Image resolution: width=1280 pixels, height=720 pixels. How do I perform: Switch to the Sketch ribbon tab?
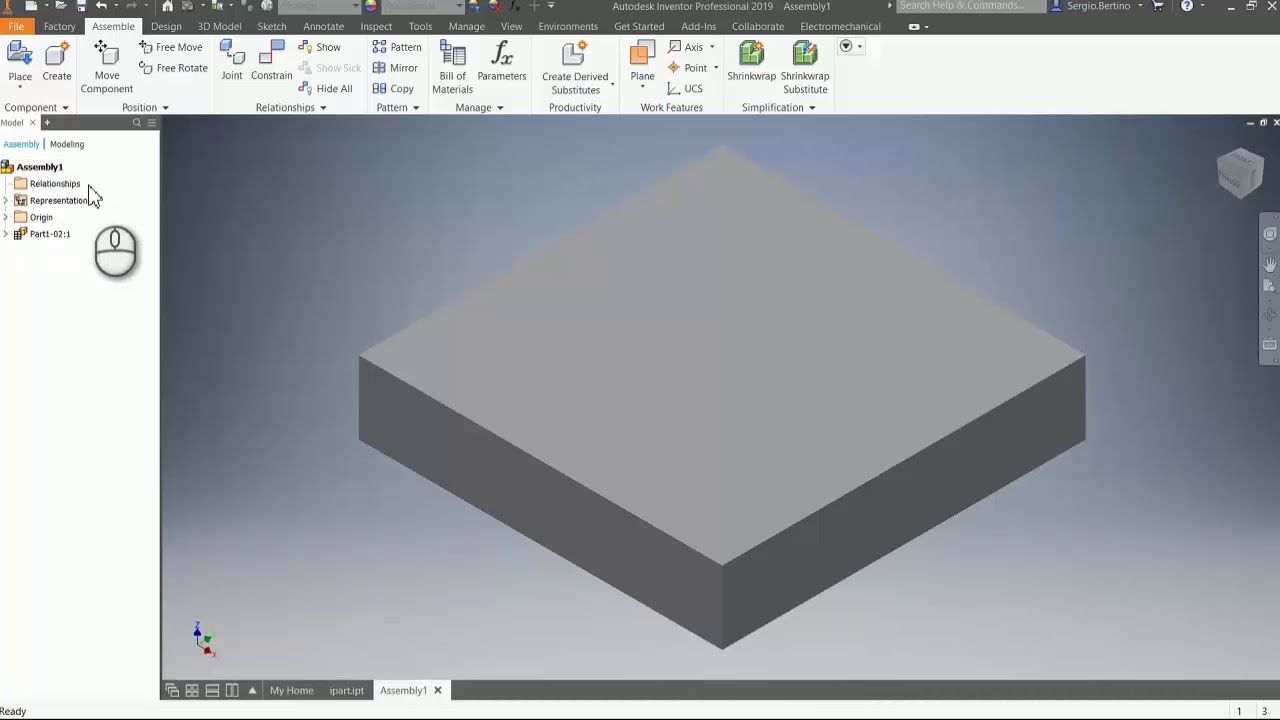tap(272, 26)
